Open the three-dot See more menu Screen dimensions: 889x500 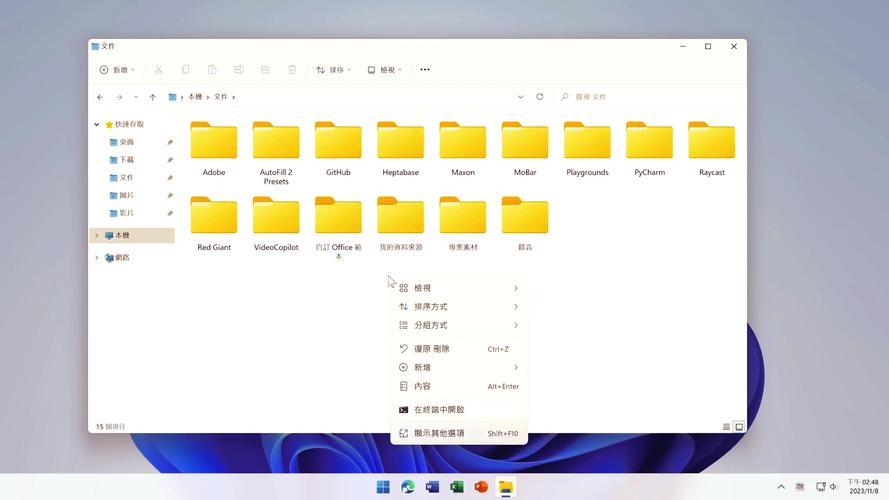click(425, 70)
